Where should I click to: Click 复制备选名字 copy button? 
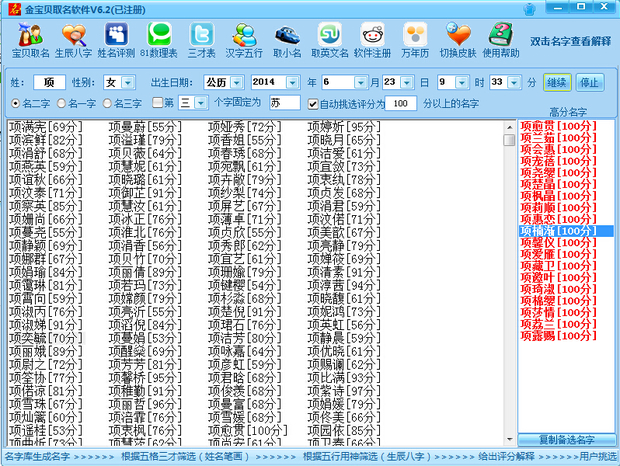pyautogui.click(x=565, y=439)
